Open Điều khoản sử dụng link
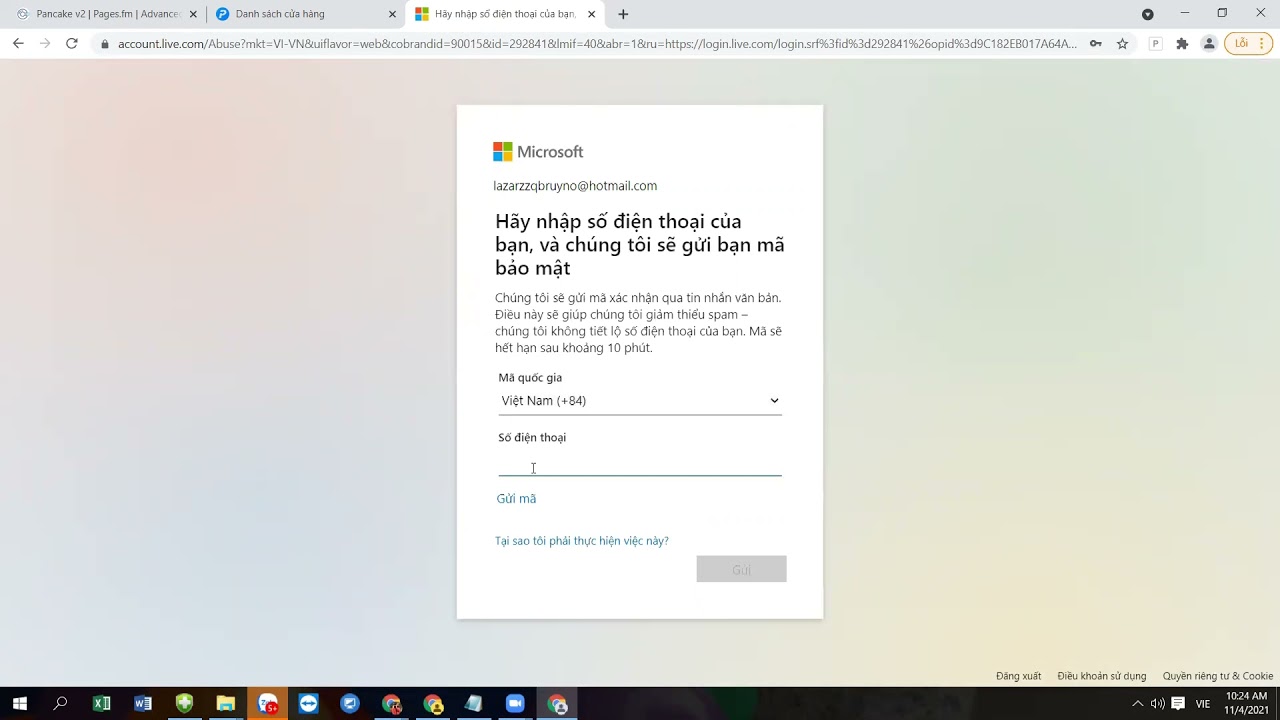This screenshot has height=720, width=1280. pyautogui.click(x=1101, y=676)
